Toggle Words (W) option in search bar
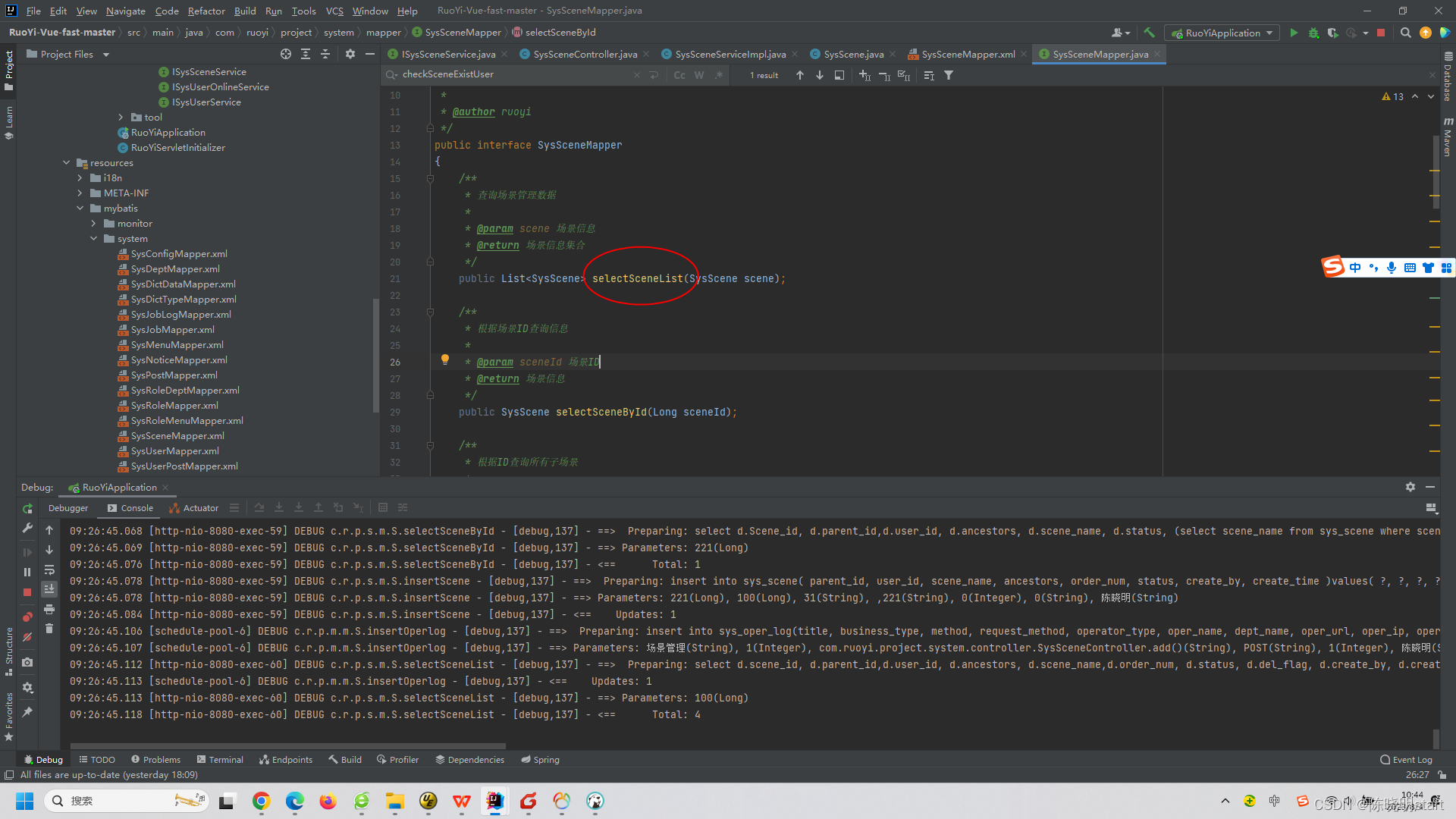 click(698, 75)
